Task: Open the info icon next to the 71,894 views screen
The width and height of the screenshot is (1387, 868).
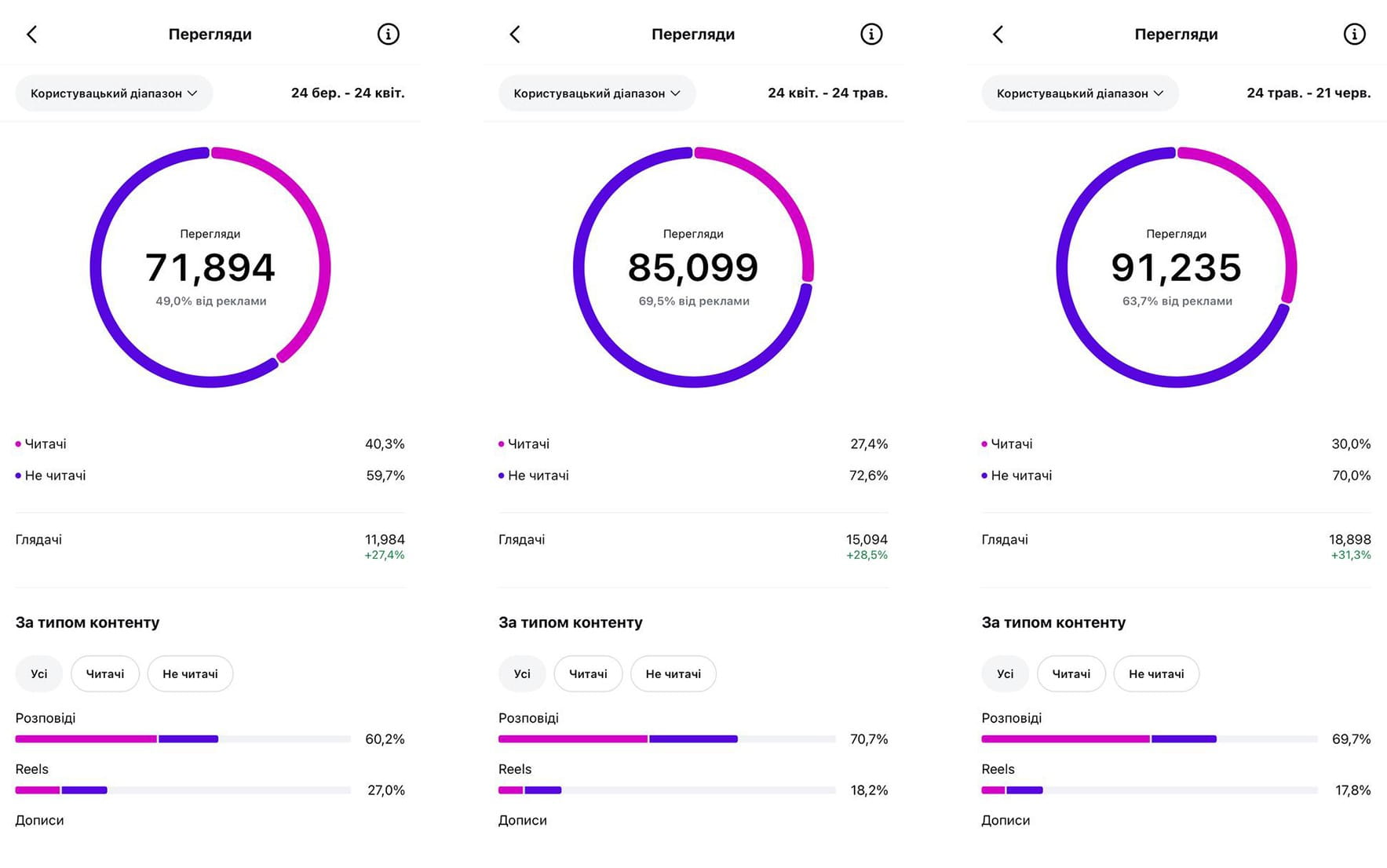Action: (389, 35)
